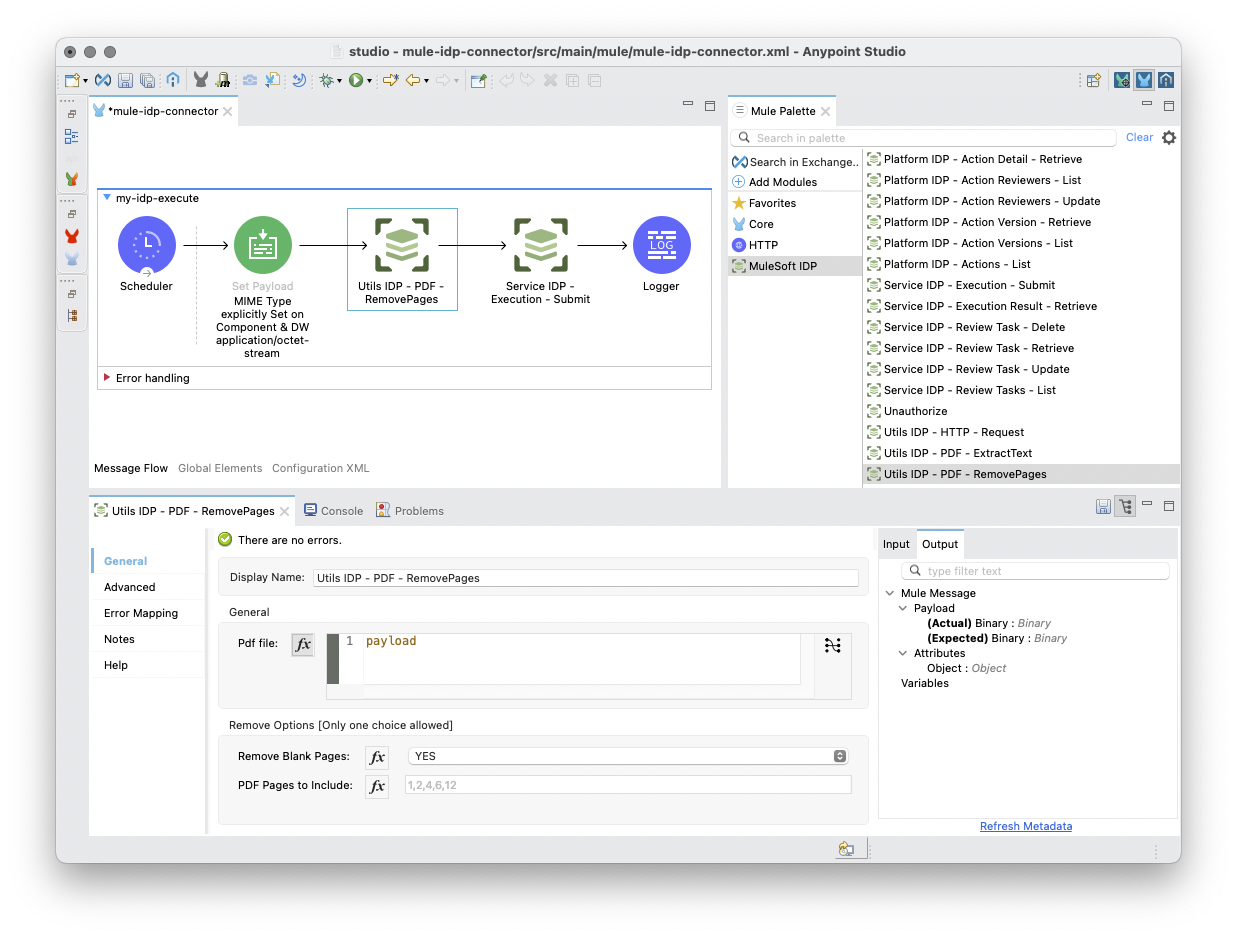1237x937 pixels.
Task: Click Search in Exchange in palette
Action: pos(796,161)
